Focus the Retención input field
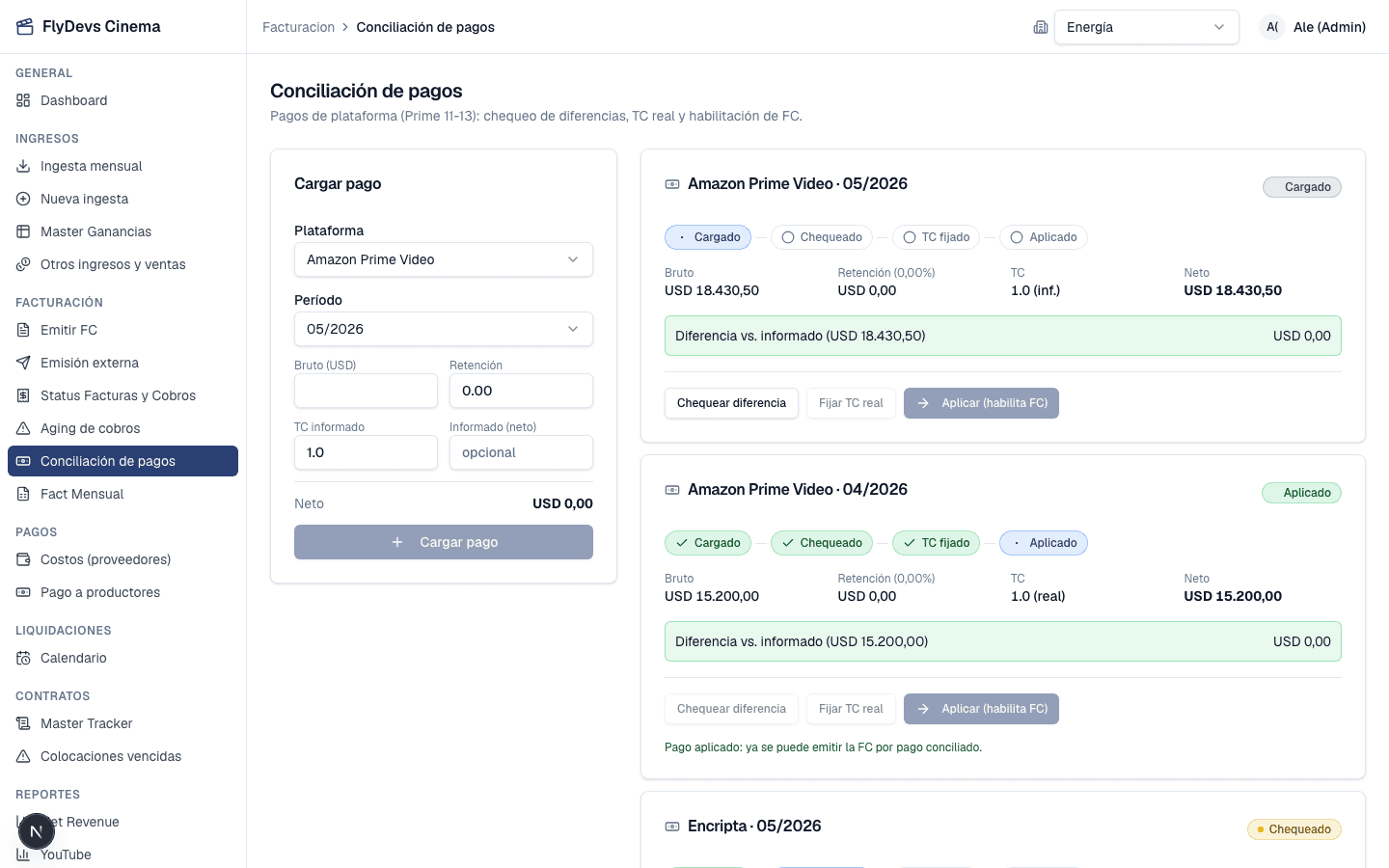The width and height of the screenshot is (1389, 868). [x=521, y=391]
